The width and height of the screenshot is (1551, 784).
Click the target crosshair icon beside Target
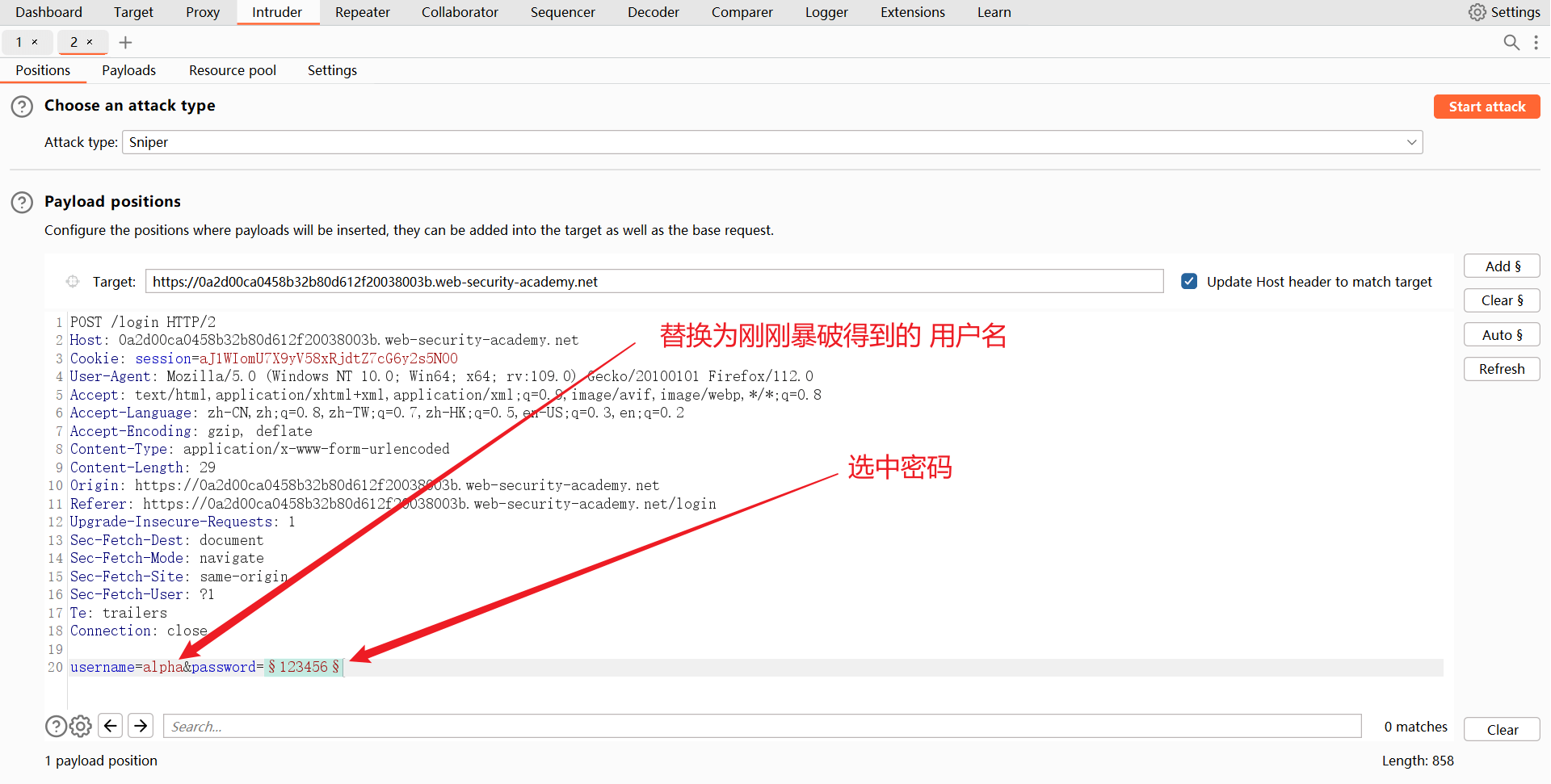(73, 282)
